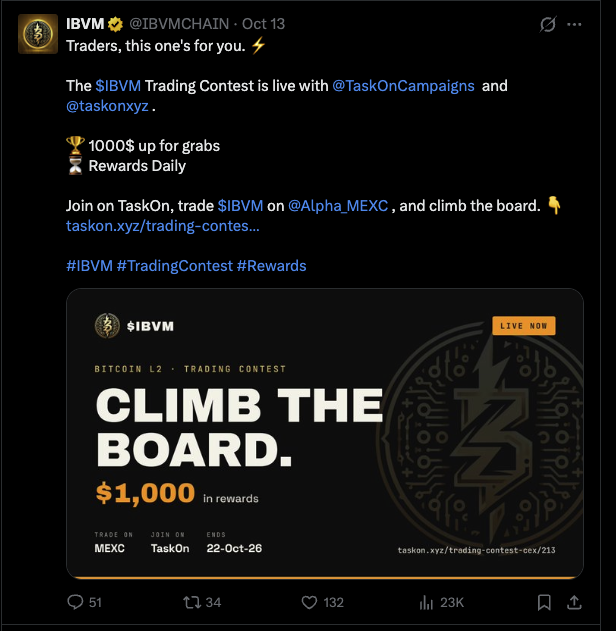The height and width of the screenshot is (631, 616).
Task: Open post analytics via the views icon
Action: [x=426, y=602]
